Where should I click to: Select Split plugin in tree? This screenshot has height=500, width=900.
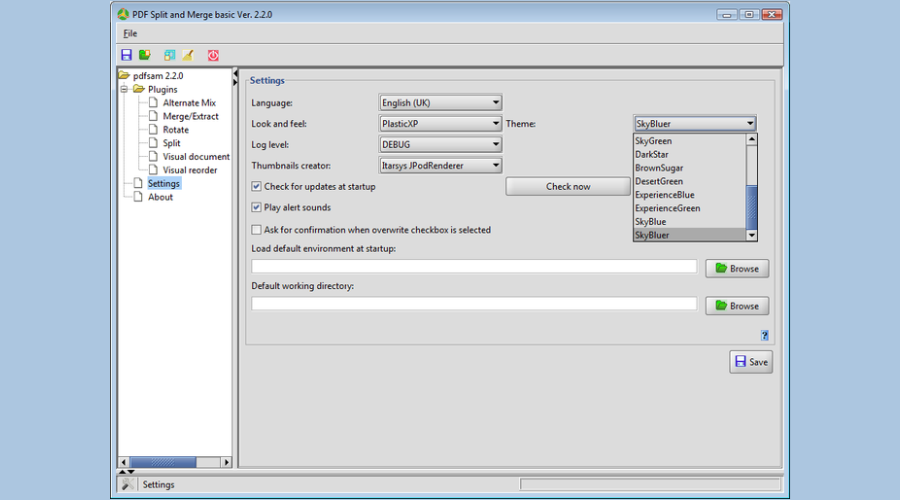[172, 143]
